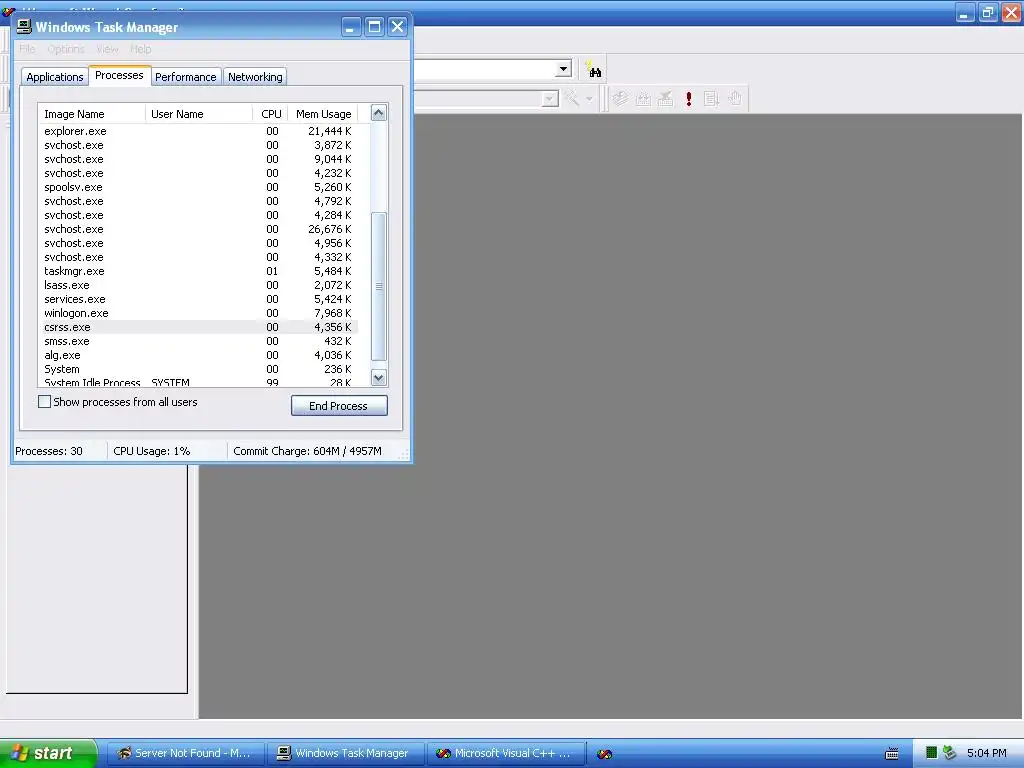
Task: Select the System process row
Action: coord(198,369)
